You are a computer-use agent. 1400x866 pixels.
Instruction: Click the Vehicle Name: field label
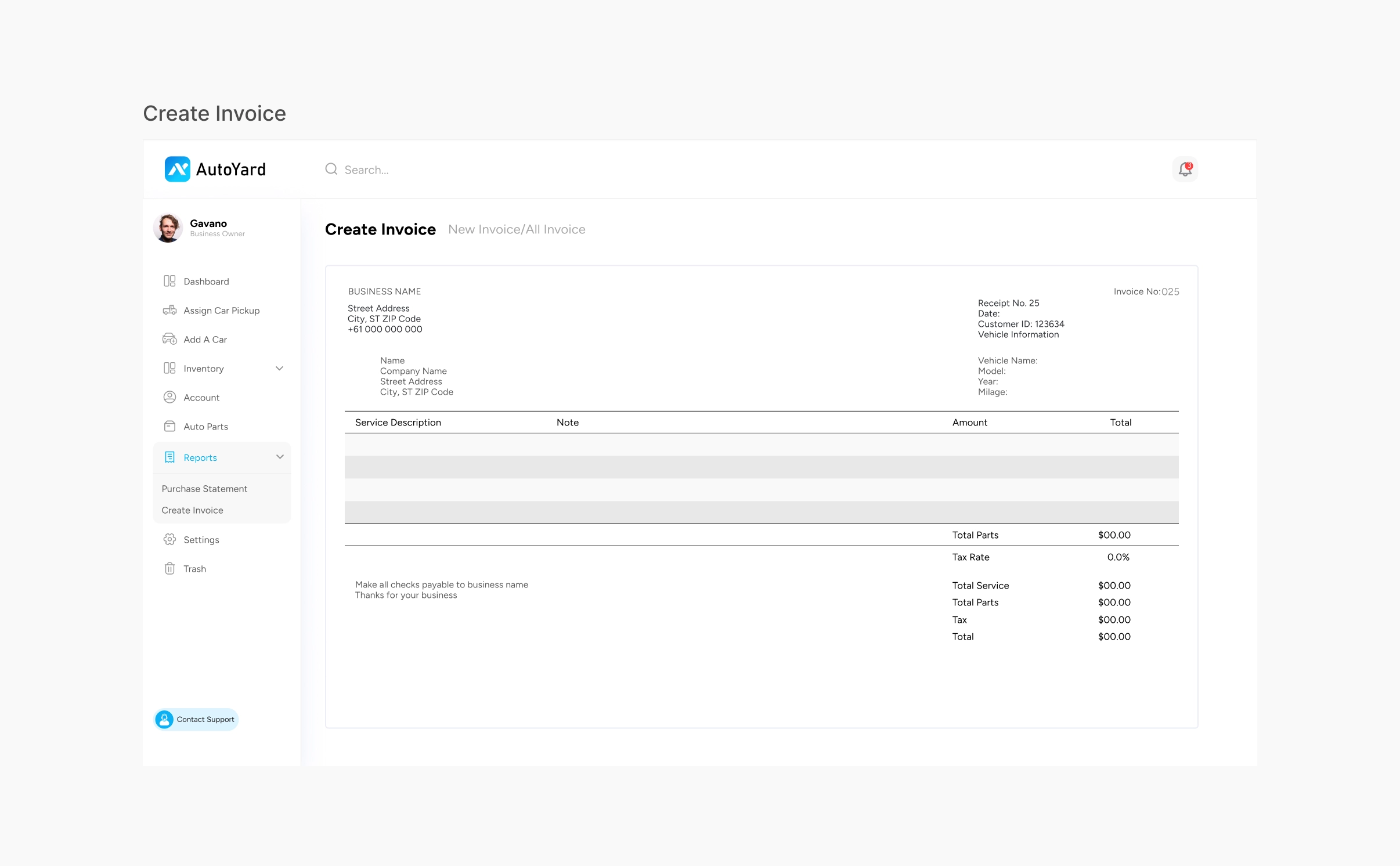click(x=1008, y=360)
